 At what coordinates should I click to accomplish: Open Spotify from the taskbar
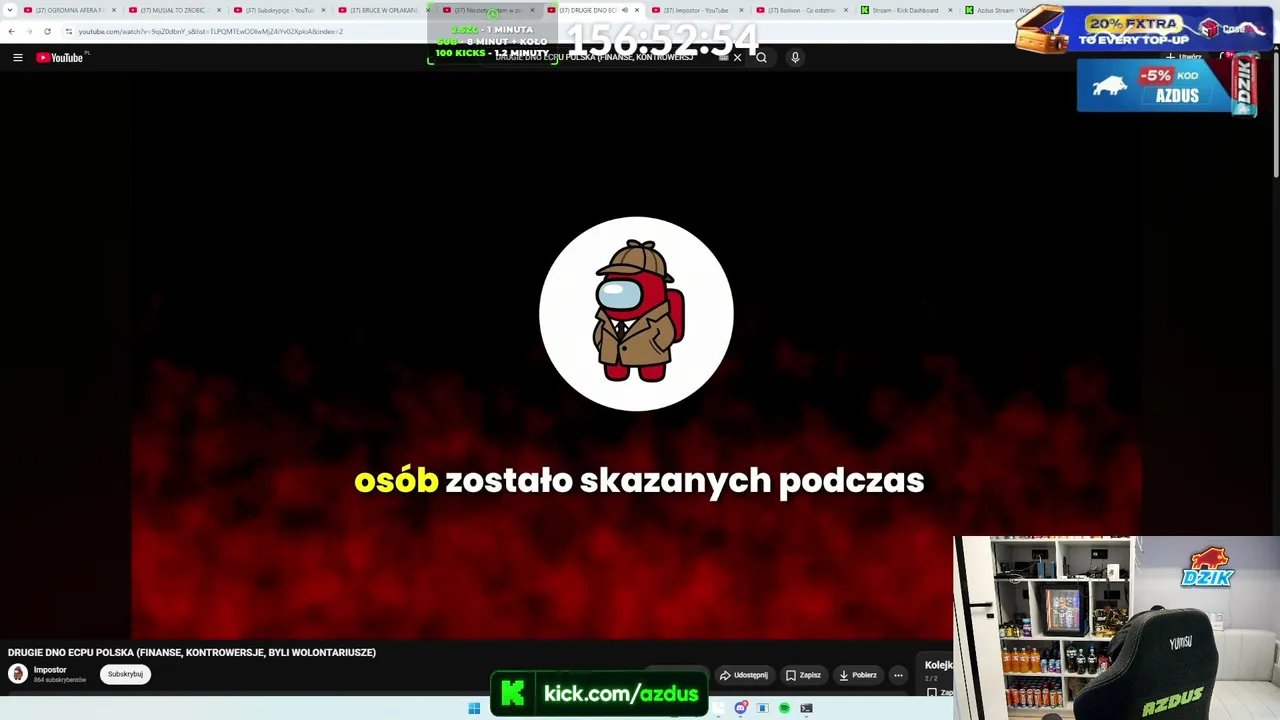click(x=784, y=708)
